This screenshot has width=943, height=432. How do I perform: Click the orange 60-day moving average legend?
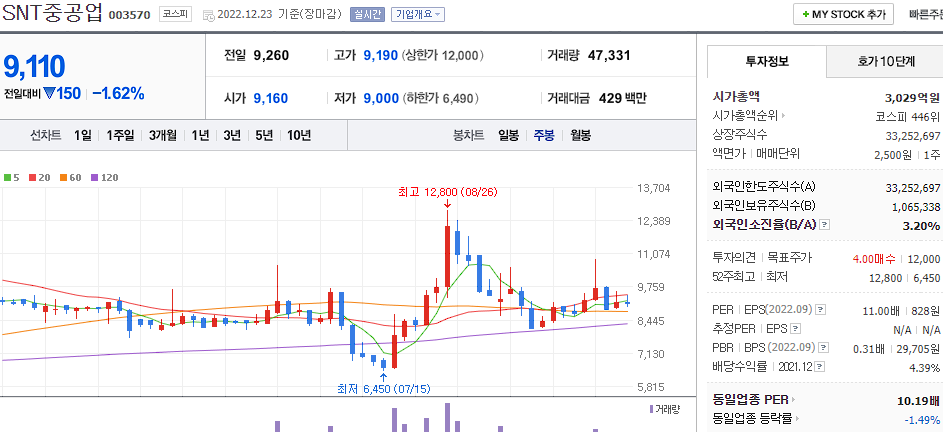(70, 177)
